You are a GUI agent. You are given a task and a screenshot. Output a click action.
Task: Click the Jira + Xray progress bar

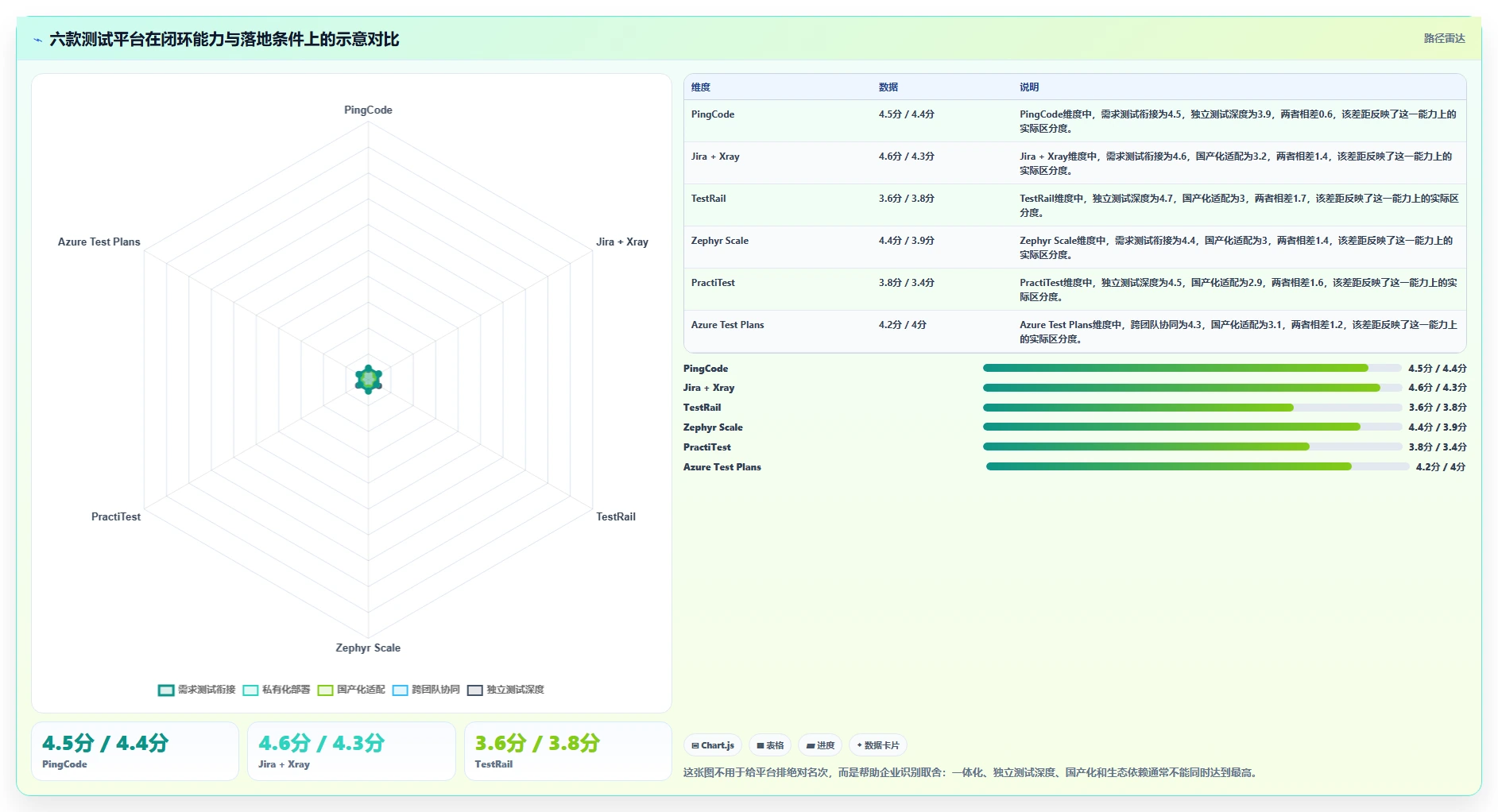pos(1192,388)
